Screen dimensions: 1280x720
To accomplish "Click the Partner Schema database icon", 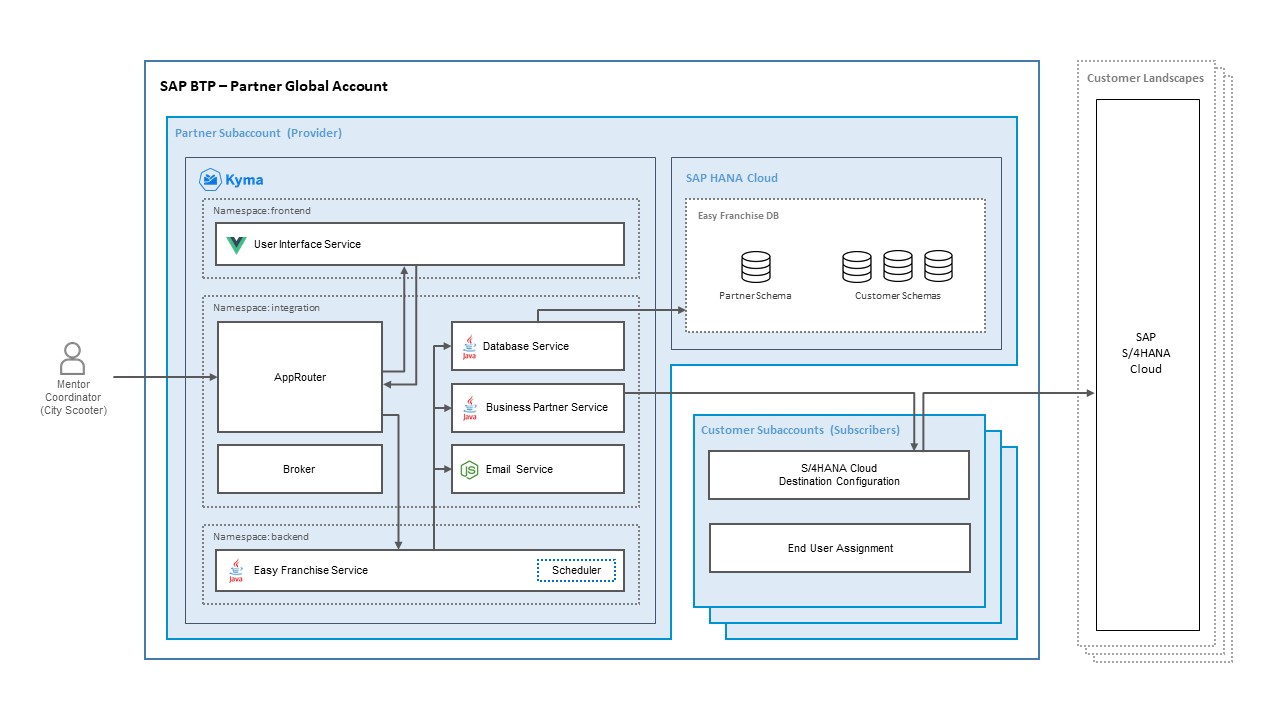I will [756, 267].
